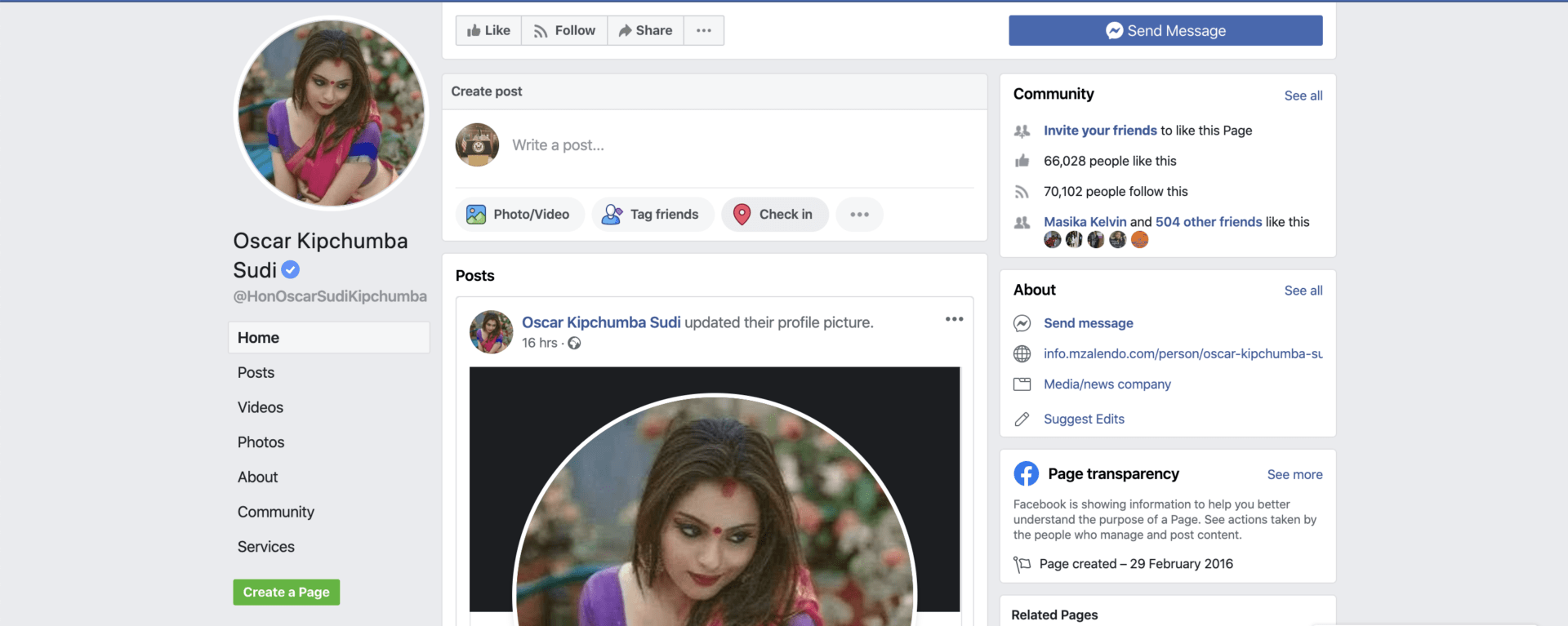Viewport: 1568px width, 626px height.
Task: Go to the Videos sidebar item
Action: tap(260, 407)
